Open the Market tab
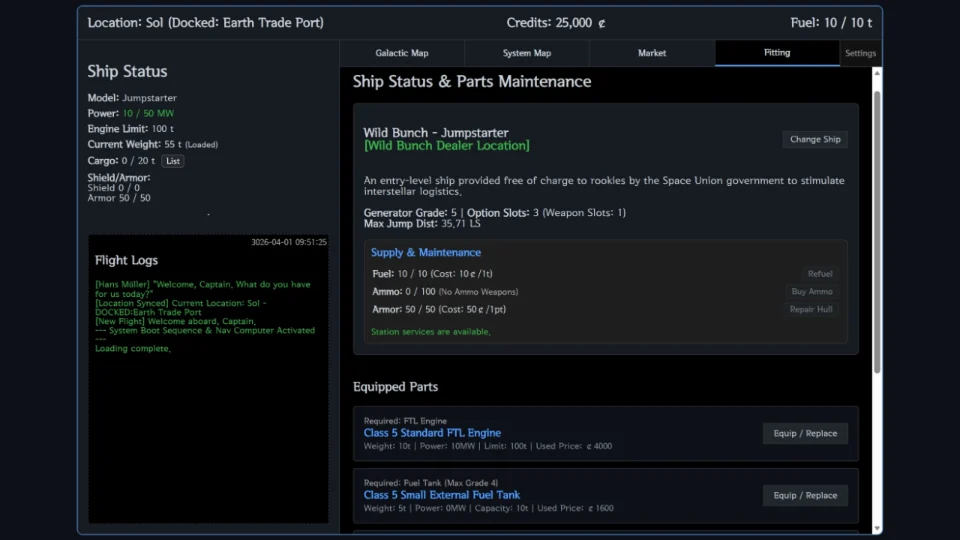Viewport: 960px width, 540px height. tap(652, 53)
